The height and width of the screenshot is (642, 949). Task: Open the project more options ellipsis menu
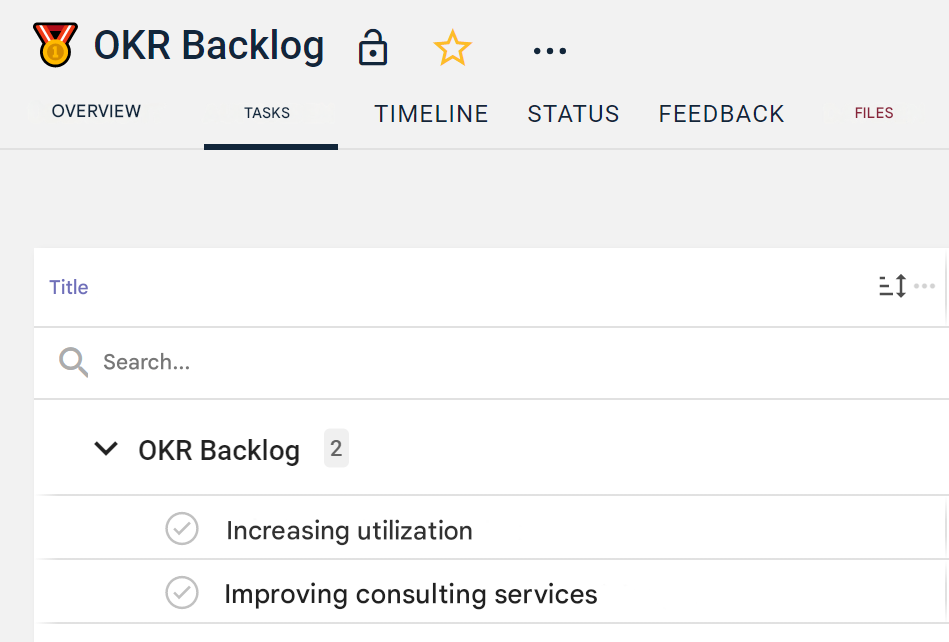[x=549, y=50]
